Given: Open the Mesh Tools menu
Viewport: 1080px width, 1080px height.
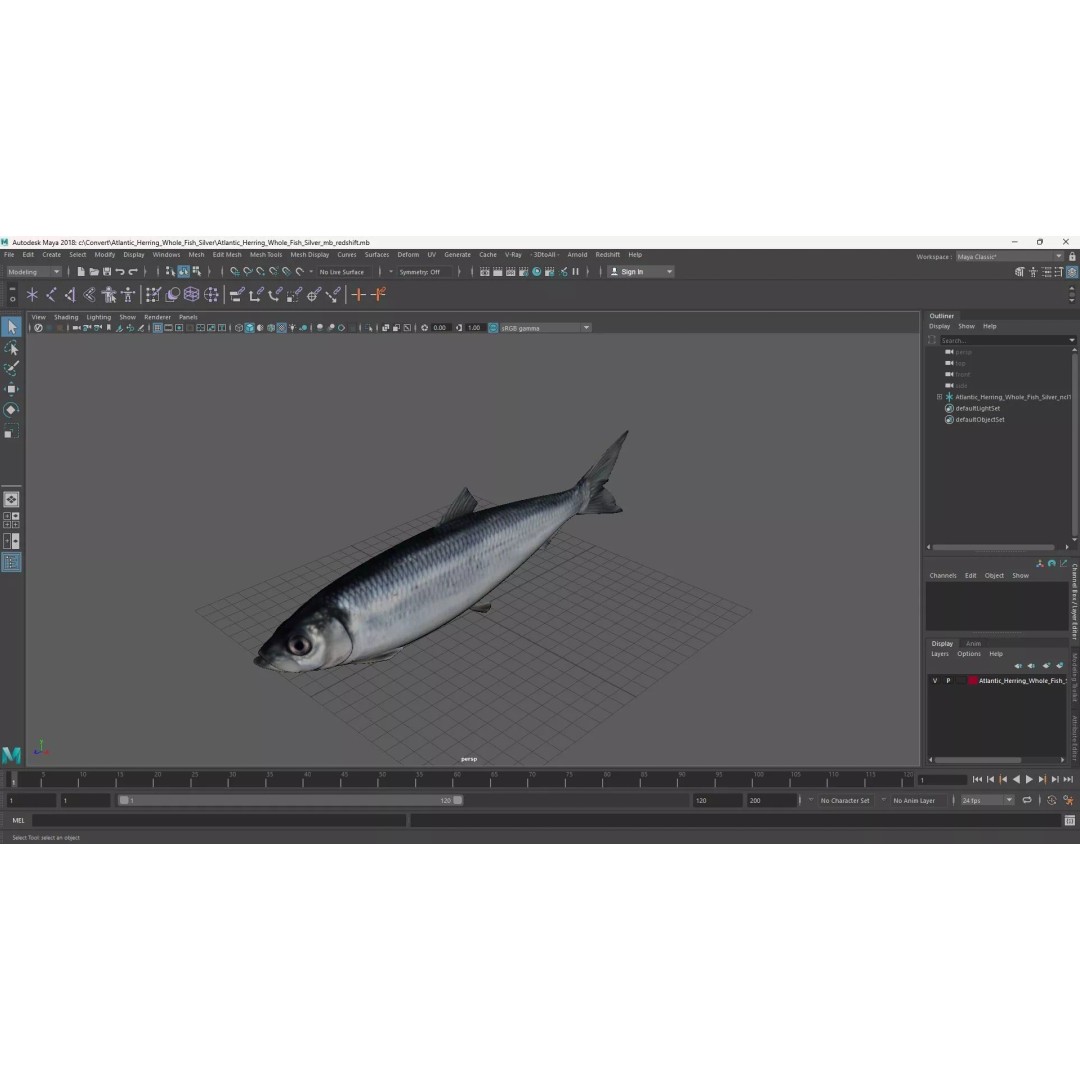Looking at the screenshot, I should 266,255.
